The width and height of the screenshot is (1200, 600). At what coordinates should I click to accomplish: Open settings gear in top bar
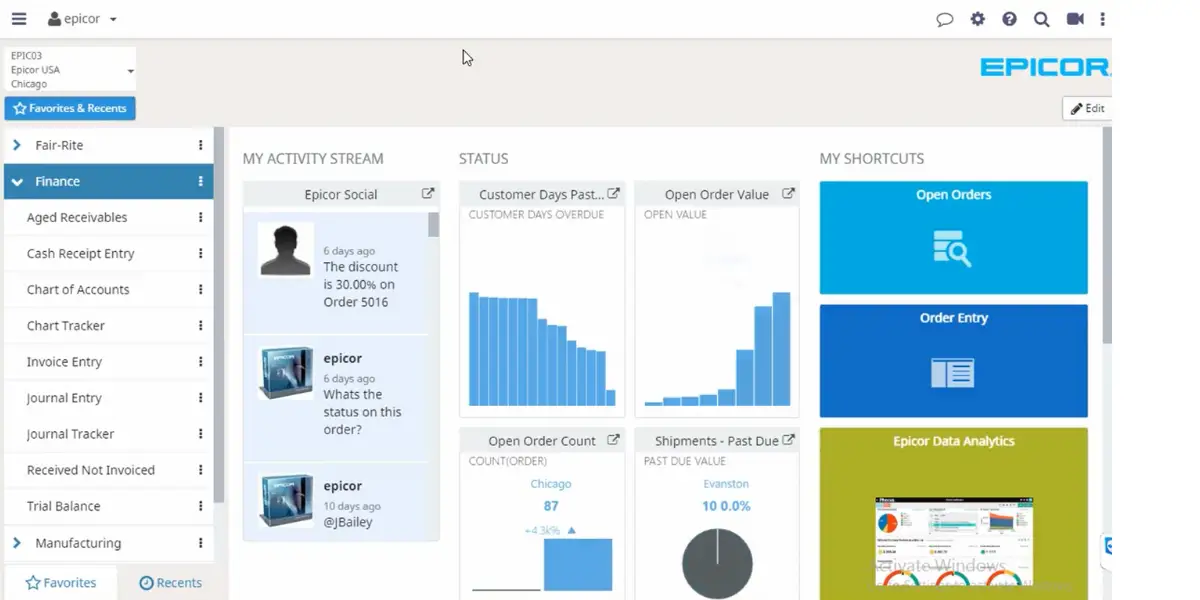tap(978, 19)
